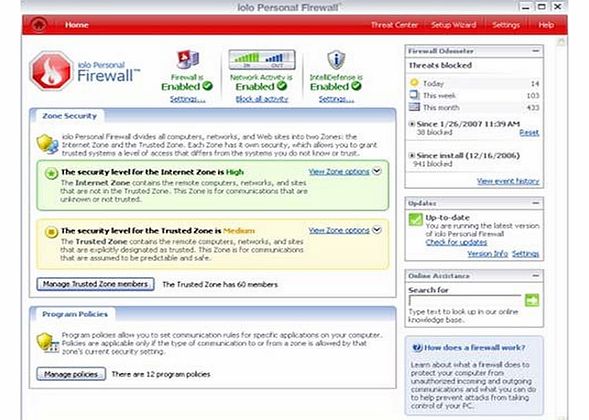Click the yellow Trusted Zone level icon
Image resolution: width=589 pixels, height=420 pixels.
tap(51, 232)
